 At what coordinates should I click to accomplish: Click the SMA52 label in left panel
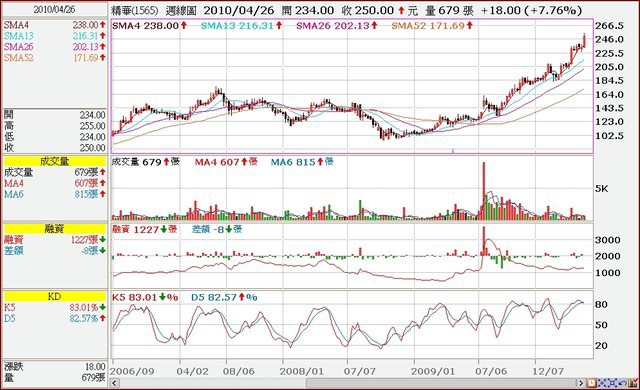[19, 58]
